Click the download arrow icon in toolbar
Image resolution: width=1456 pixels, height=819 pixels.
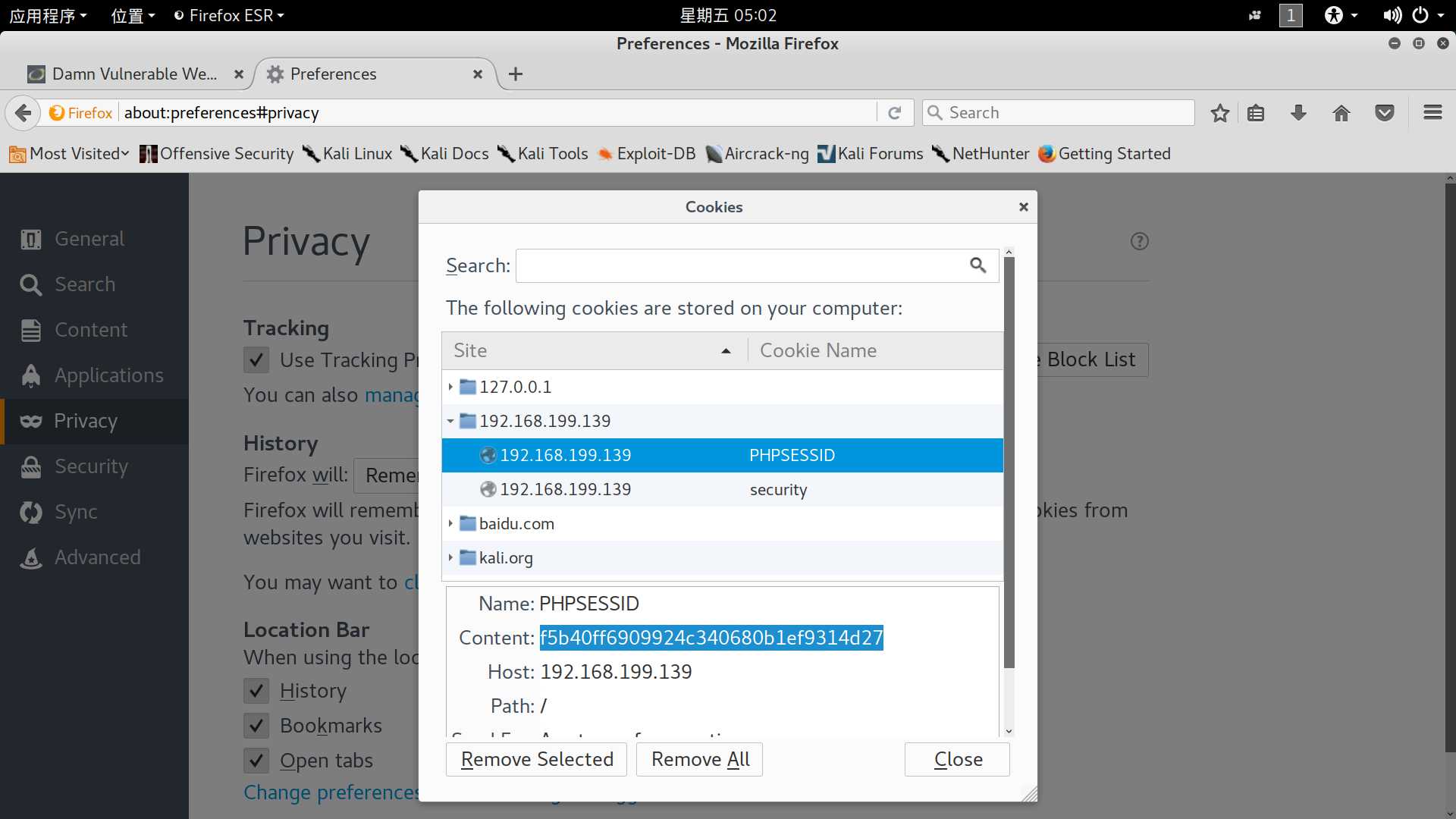(1298, 112)
